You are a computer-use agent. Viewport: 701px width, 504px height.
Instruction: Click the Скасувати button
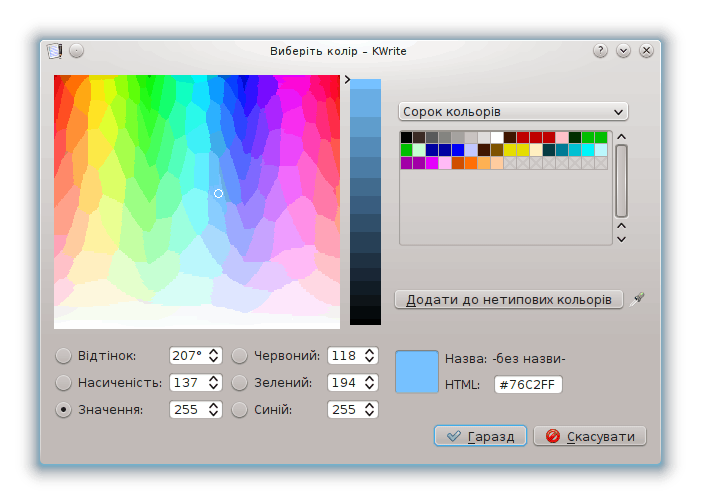(x=590, y=436)
